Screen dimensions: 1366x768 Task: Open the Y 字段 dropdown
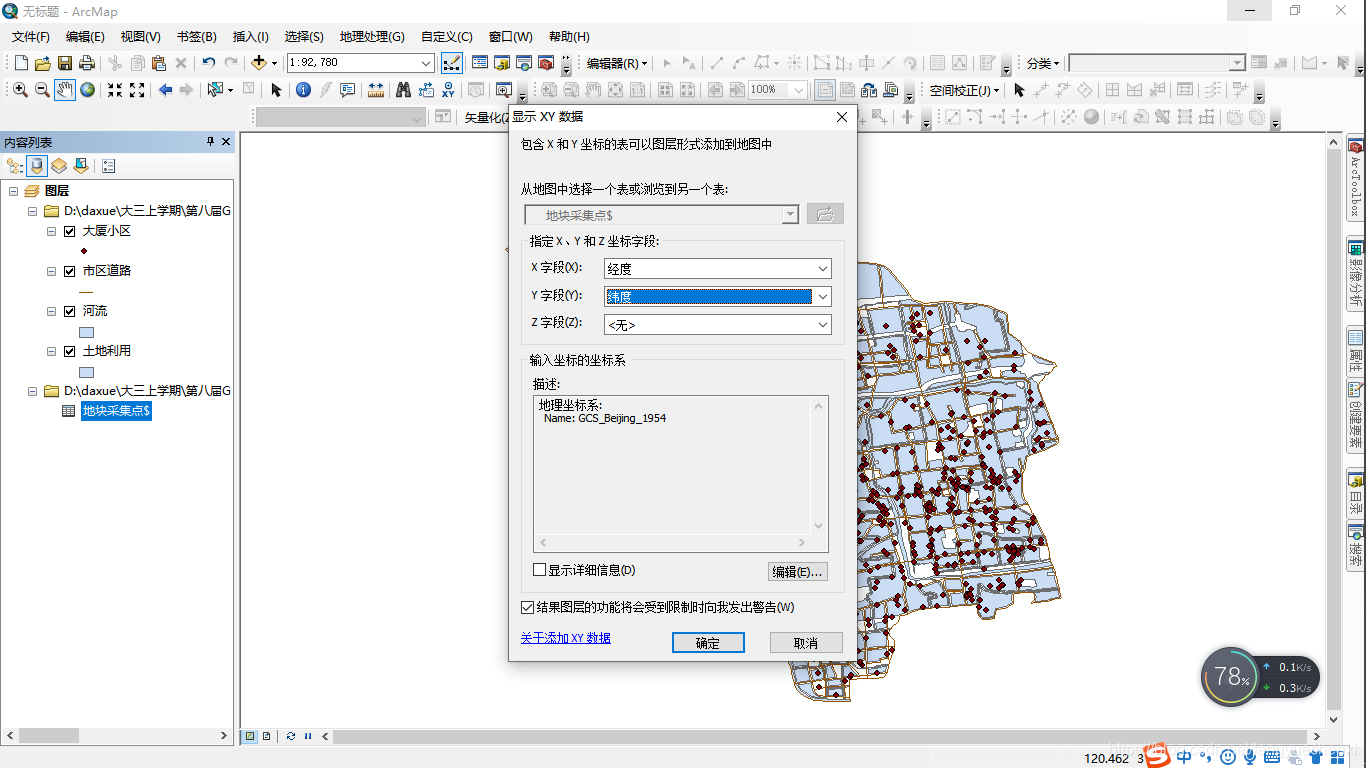tap(823, 296)
